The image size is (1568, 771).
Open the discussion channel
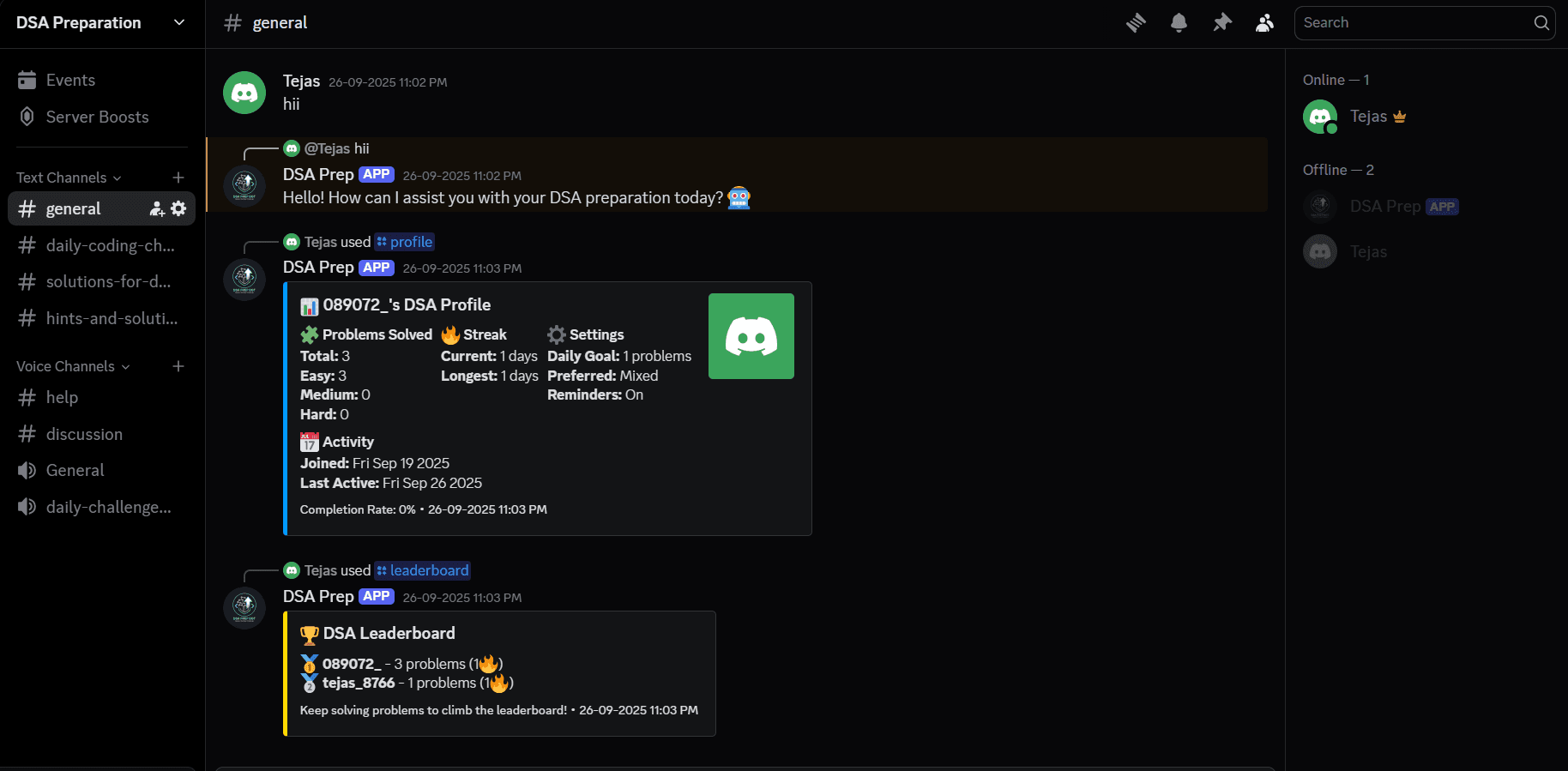coord(102,434)
